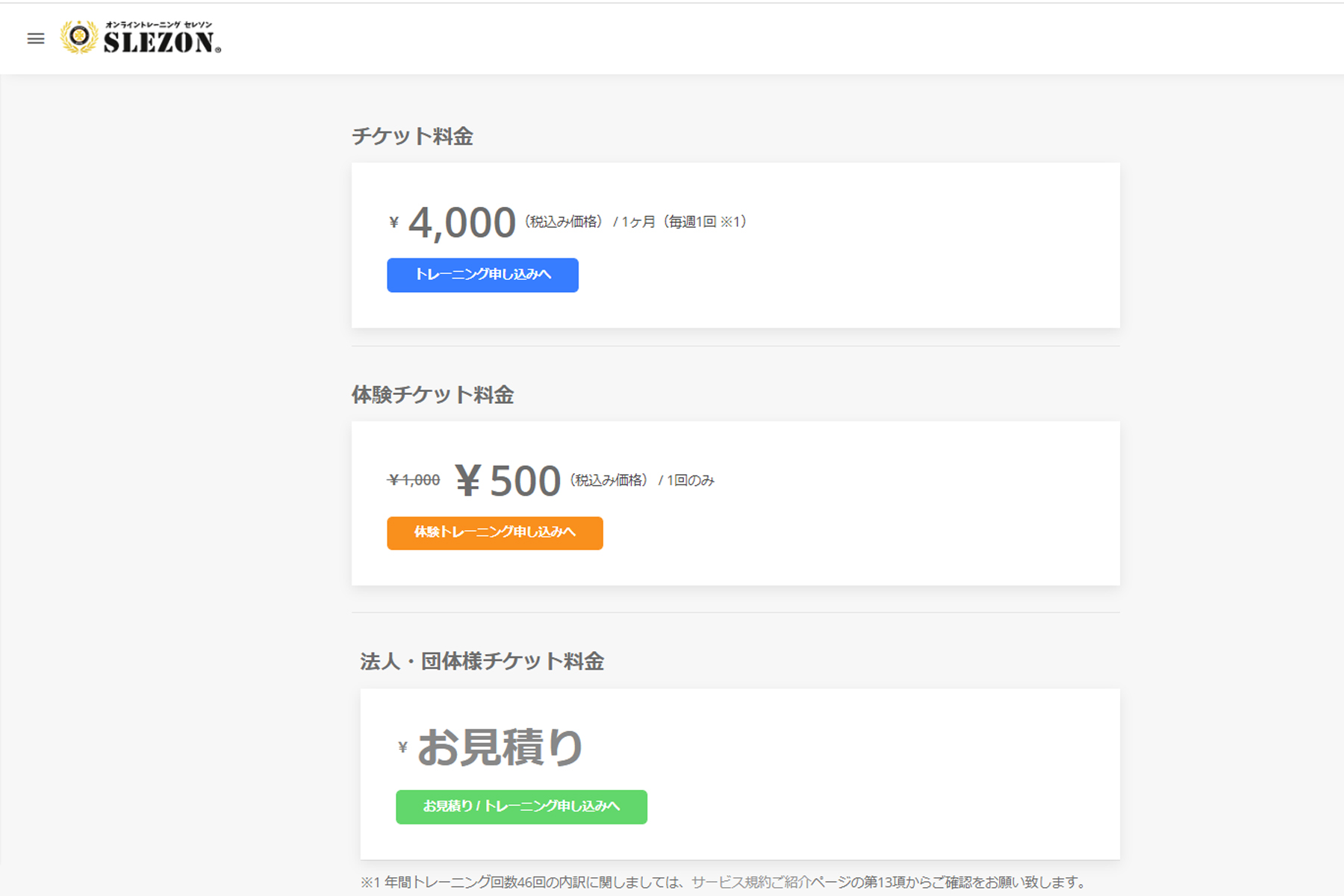Click the チケット料金 section heading
This screenshot has width=1344, height=896.
click(x=412, y=137)
